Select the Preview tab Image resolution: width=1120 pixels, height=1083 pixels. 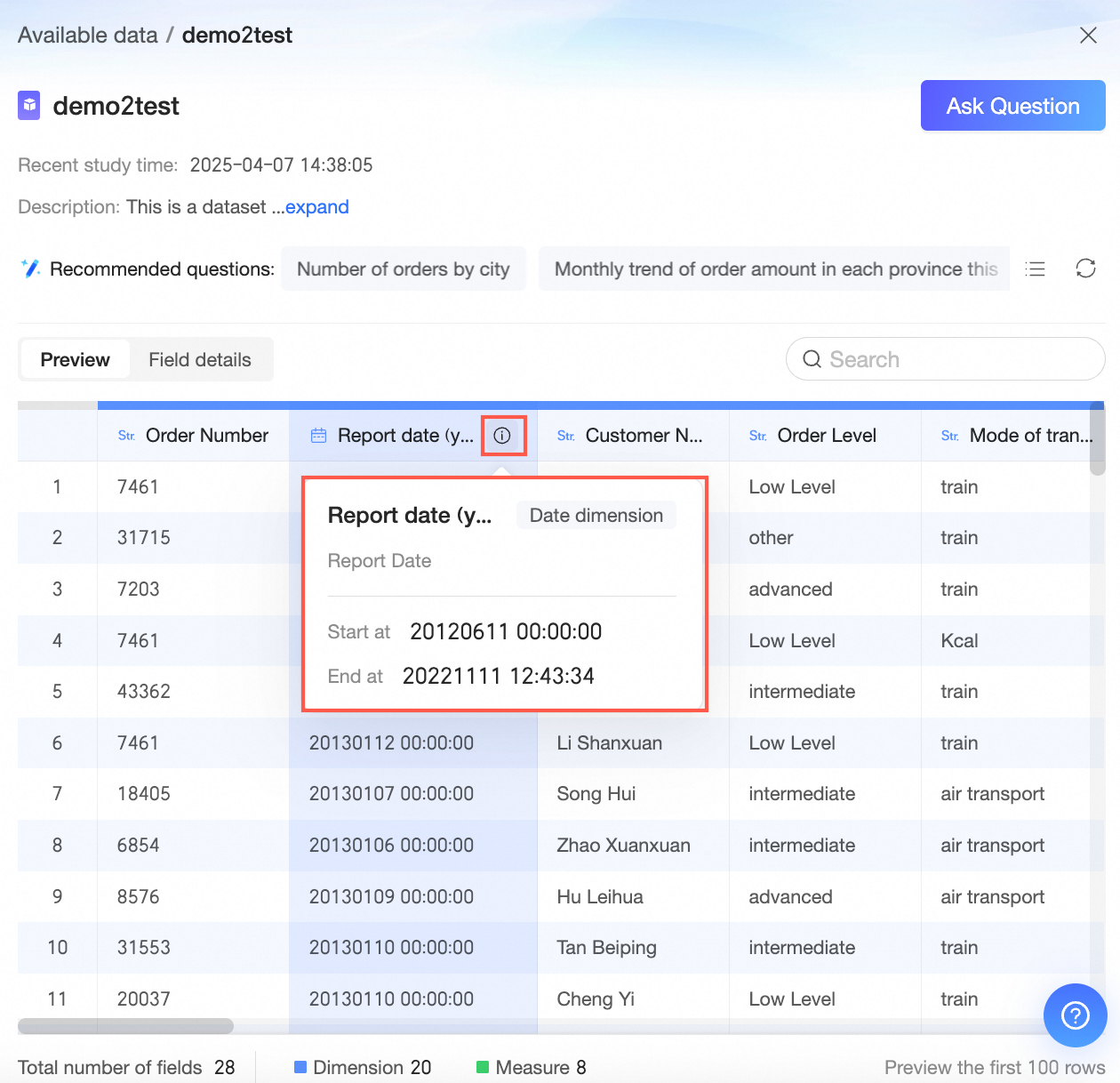(76, 359)
